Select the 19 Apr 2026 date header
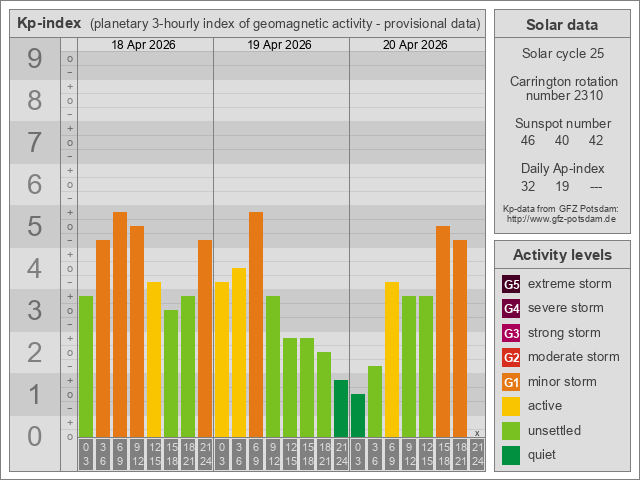 coord(281,45)
